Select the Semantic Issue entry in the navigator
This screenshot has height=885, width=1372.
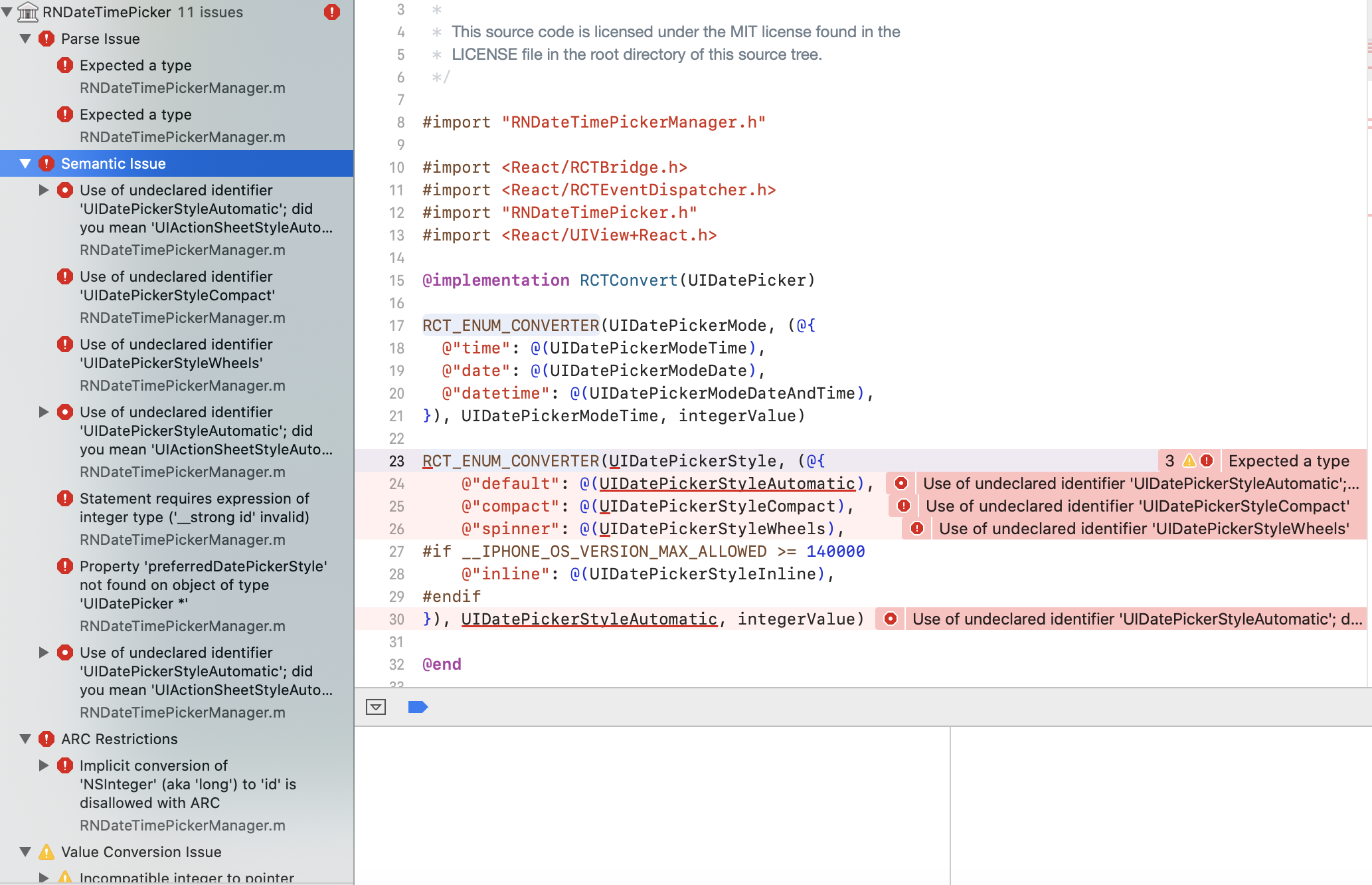point(114,163)
